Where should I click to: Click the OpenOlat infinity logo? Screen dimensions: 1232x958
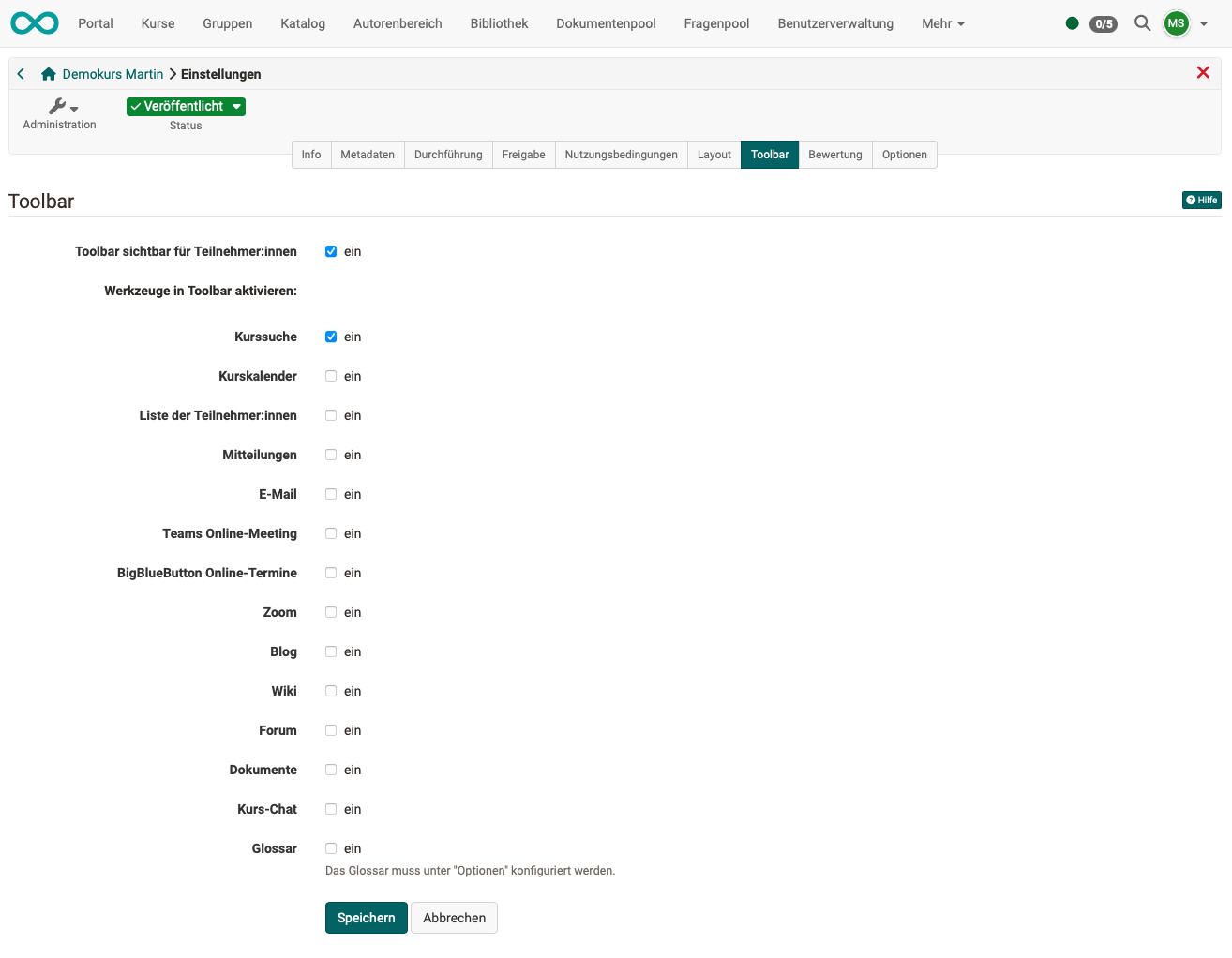click(x=34, y=23)
